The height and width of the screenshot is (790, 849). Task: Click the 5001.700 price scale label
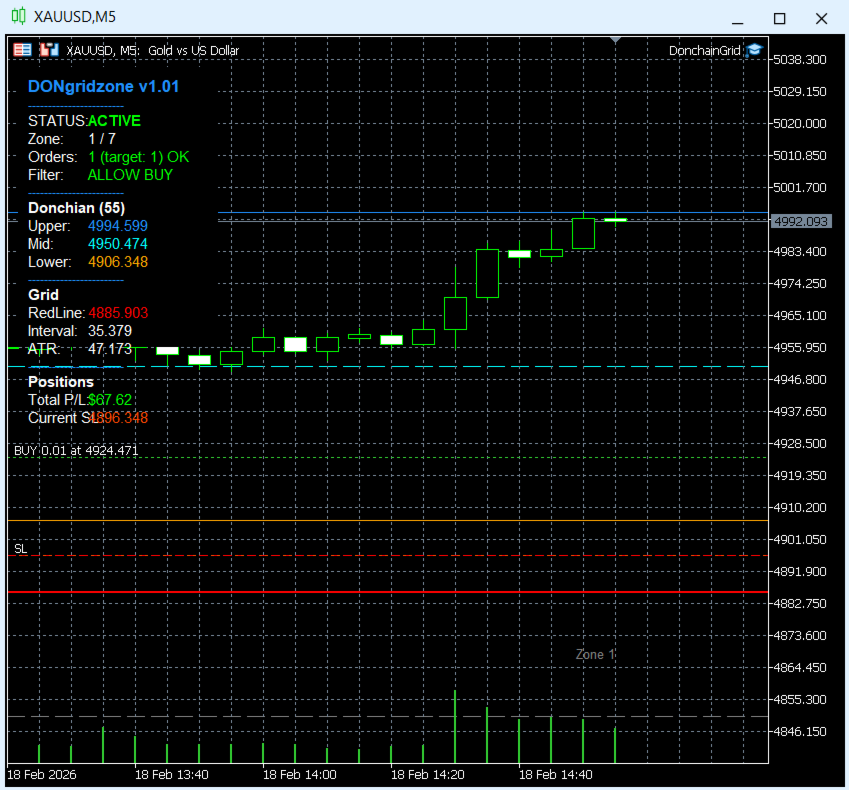pos(800,187)
